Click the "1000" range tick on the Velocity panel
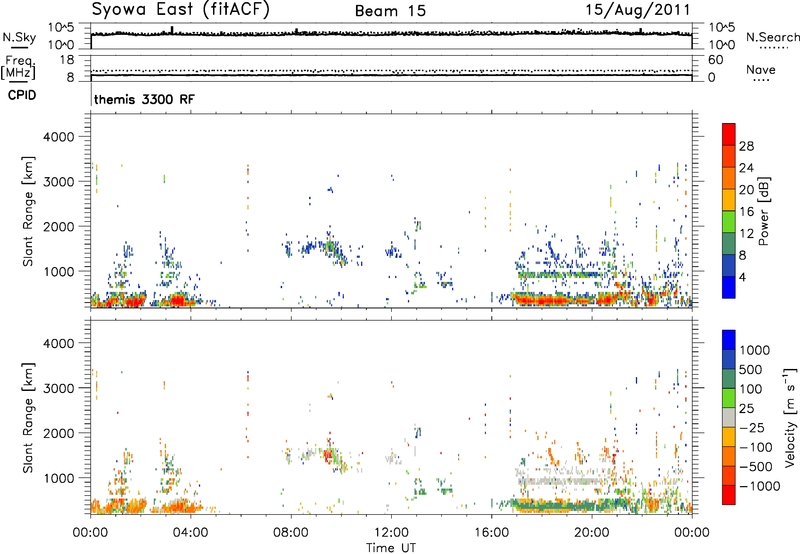The width and height of the screenshot is (800, 554). point(58,478)
